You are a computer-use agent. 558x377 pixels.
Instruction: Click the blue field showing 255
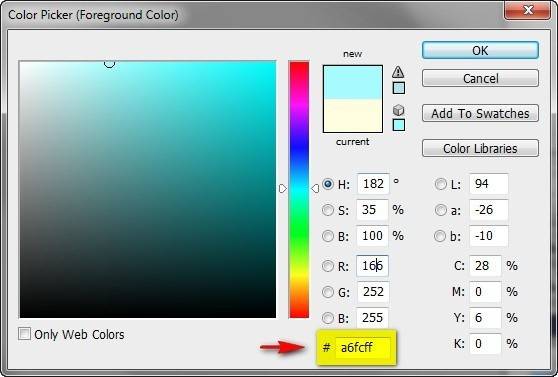[x=373, y=318]
